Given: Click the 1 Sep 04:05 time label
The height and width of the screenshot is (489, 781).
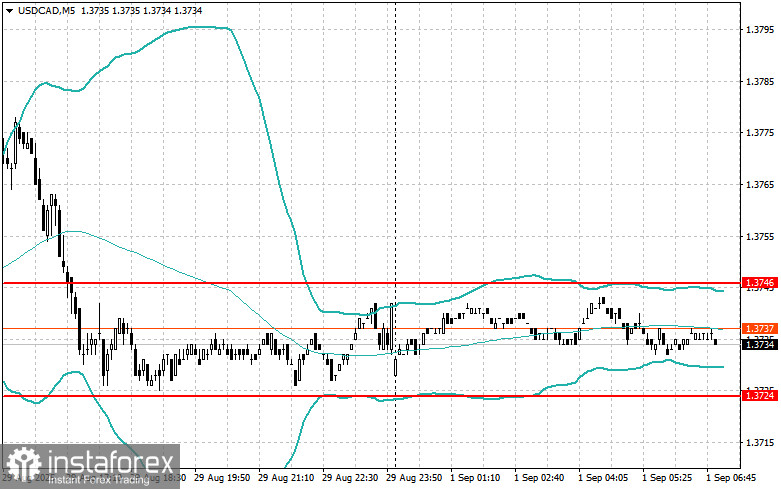Looking at the screenshot, I should pyautogui.click(x=603, y=478).
